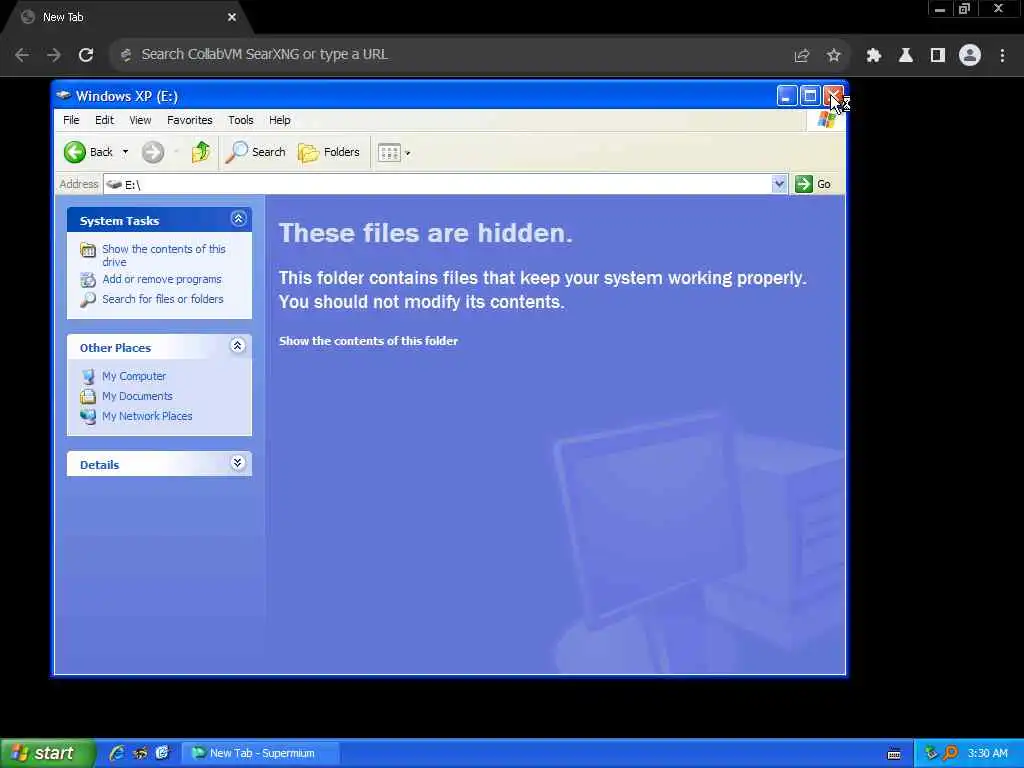Open the Favorites menu
The height and width of the screenshot is (768, 1024).
[189, 120]
